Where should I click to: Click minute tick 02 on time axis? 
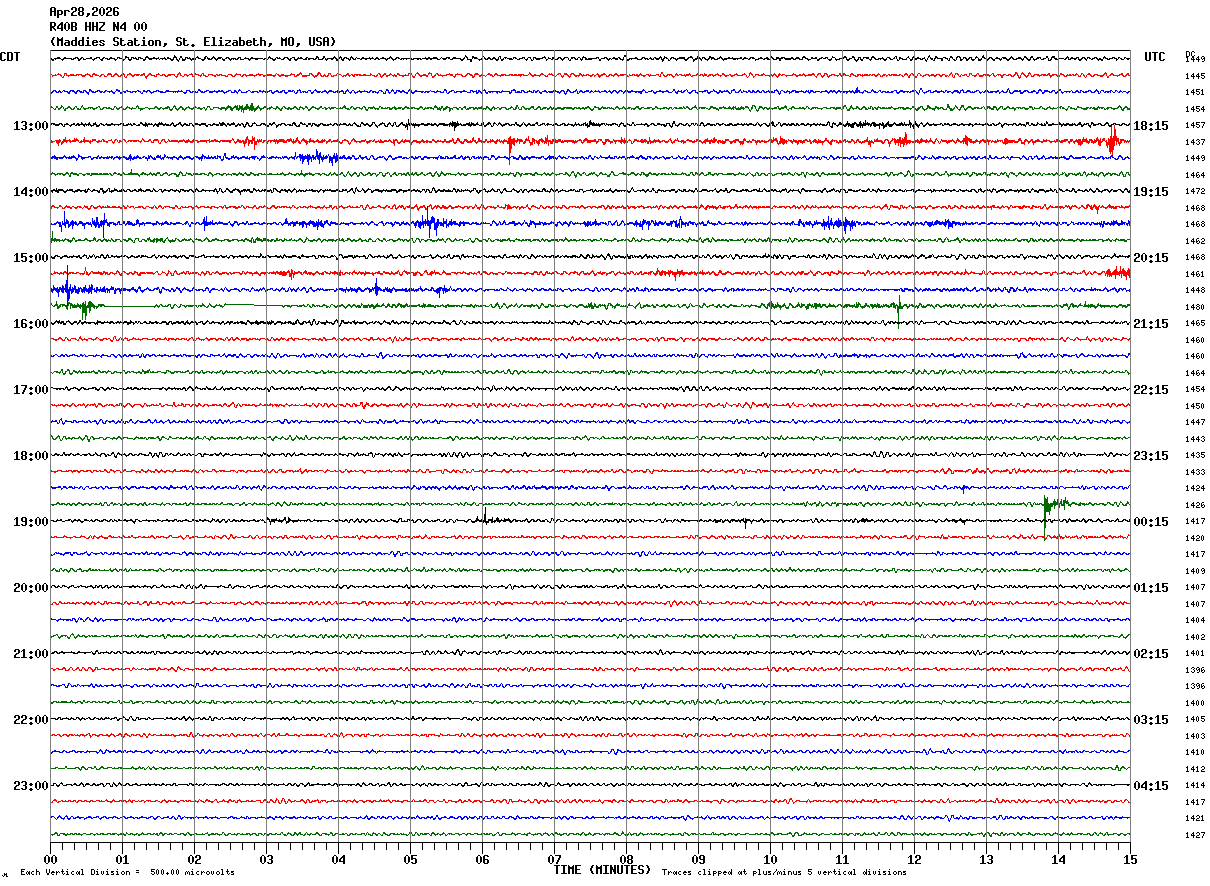194,859
